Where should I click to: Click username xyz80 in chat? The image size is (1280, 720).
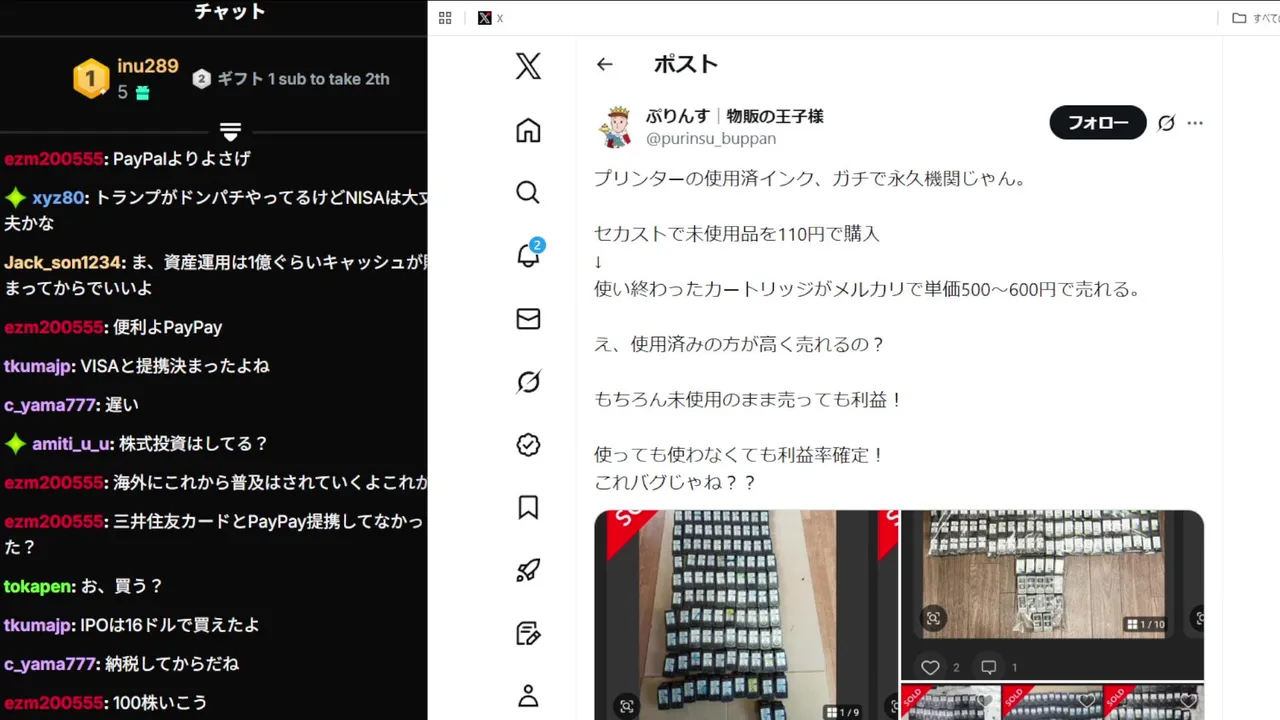click(x=58, y=197)
